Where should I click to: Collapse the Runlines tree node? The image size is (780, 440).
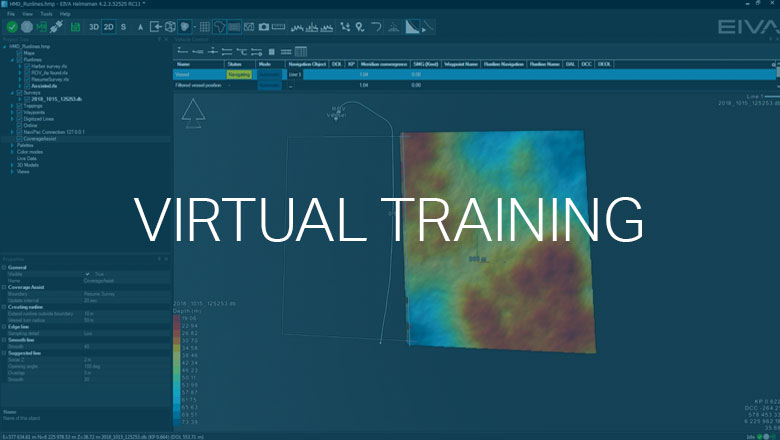coord(11,60)
